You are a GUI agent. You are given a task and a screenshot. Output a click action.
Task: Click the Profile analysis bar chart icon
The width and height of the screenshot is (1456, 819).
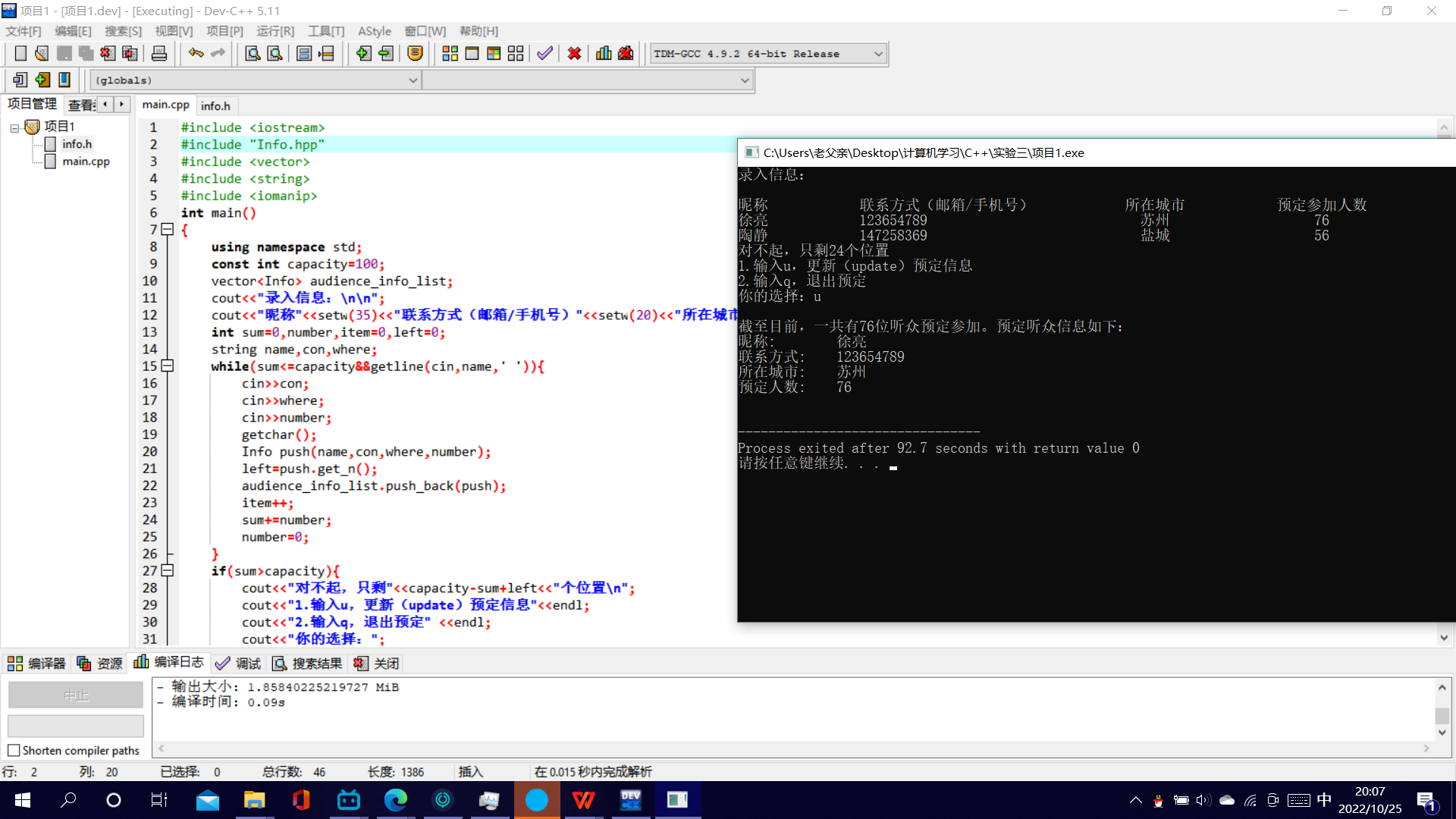pyautogui.click(x=604, y=53)
